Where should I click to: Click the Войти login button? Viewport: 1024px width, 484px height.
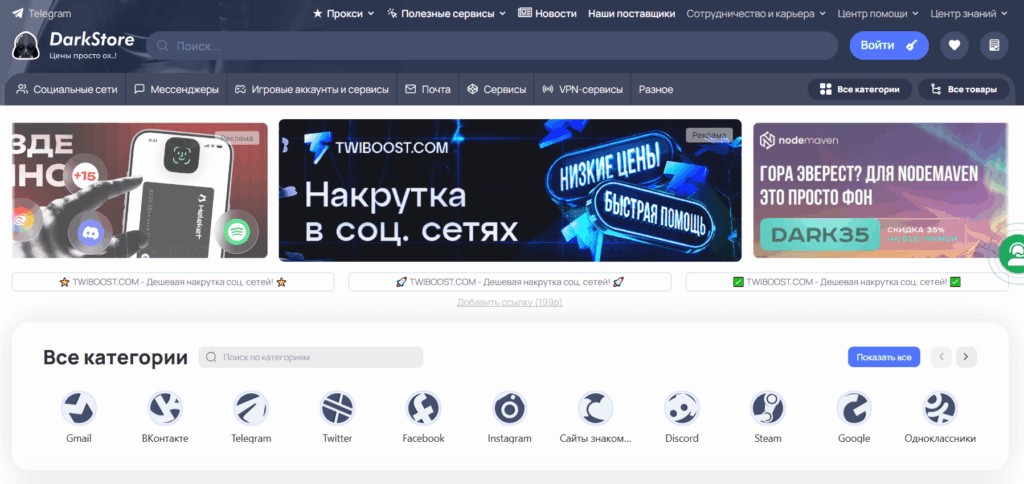pyautogui.click(x=889, y=45)
